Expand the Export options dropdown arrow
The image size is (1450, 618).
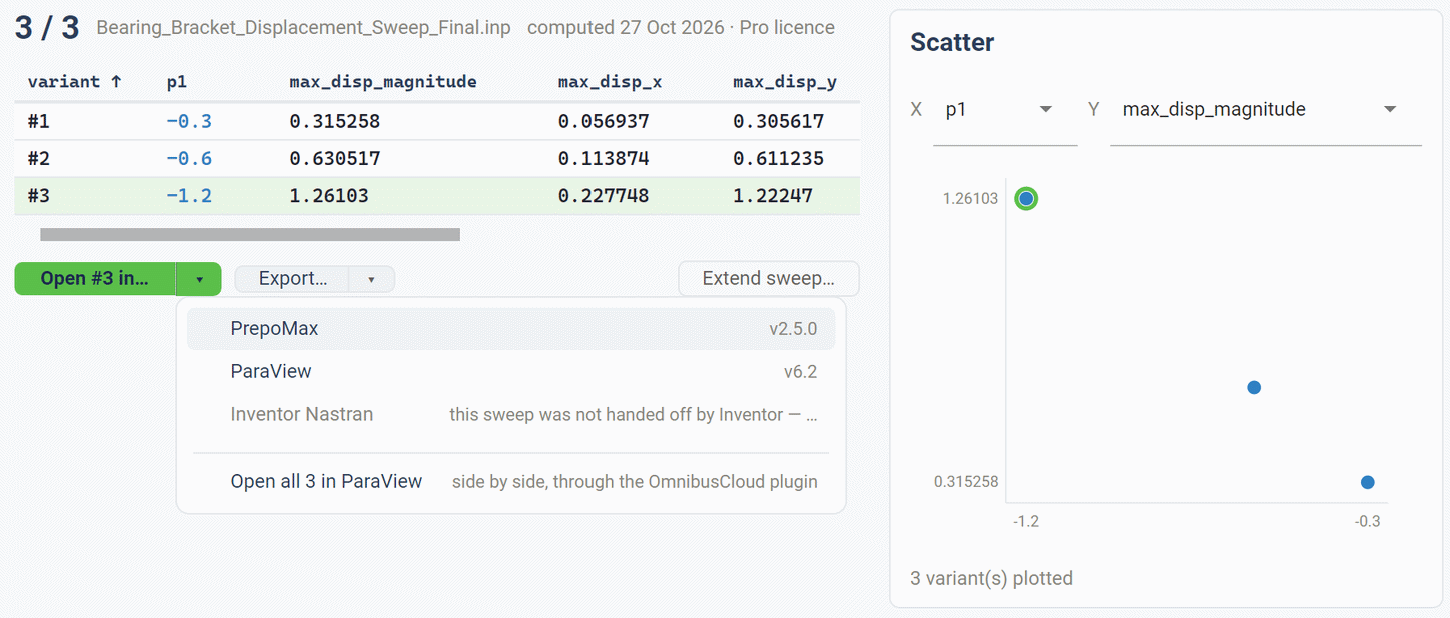(x=371, y=279)
